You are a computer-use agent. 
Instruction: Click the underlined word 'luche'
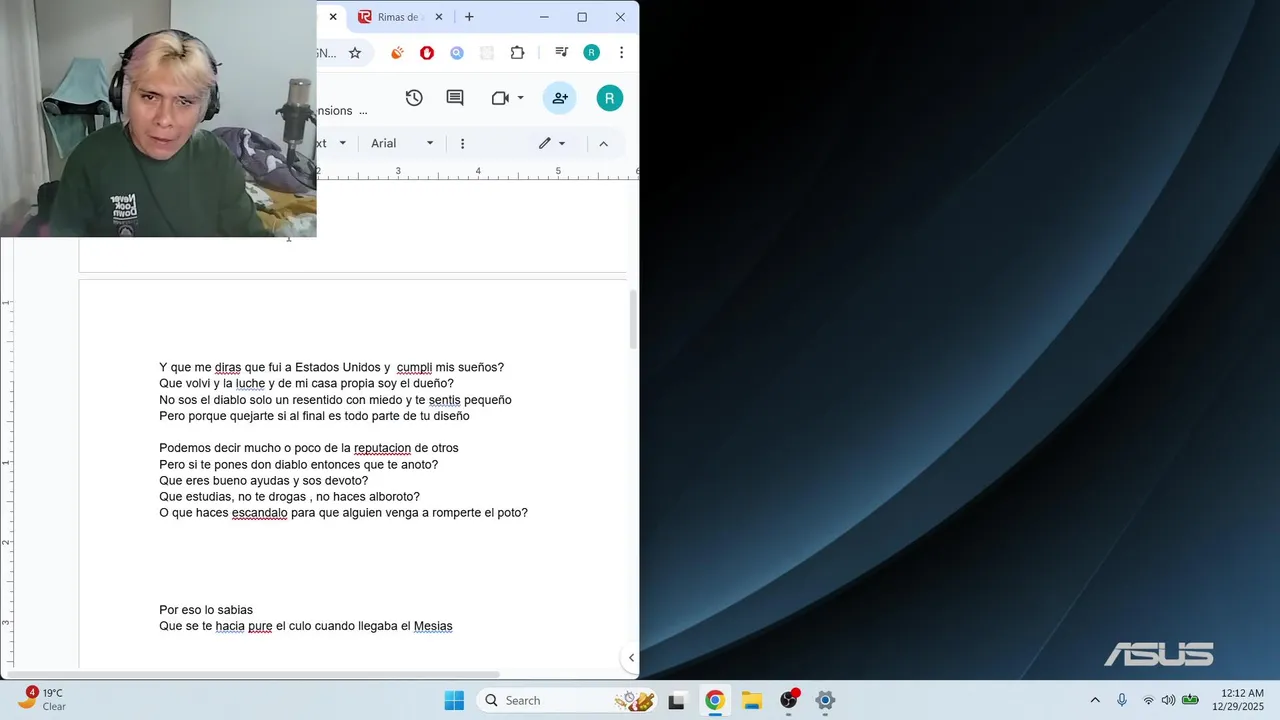tap(250, 383)
